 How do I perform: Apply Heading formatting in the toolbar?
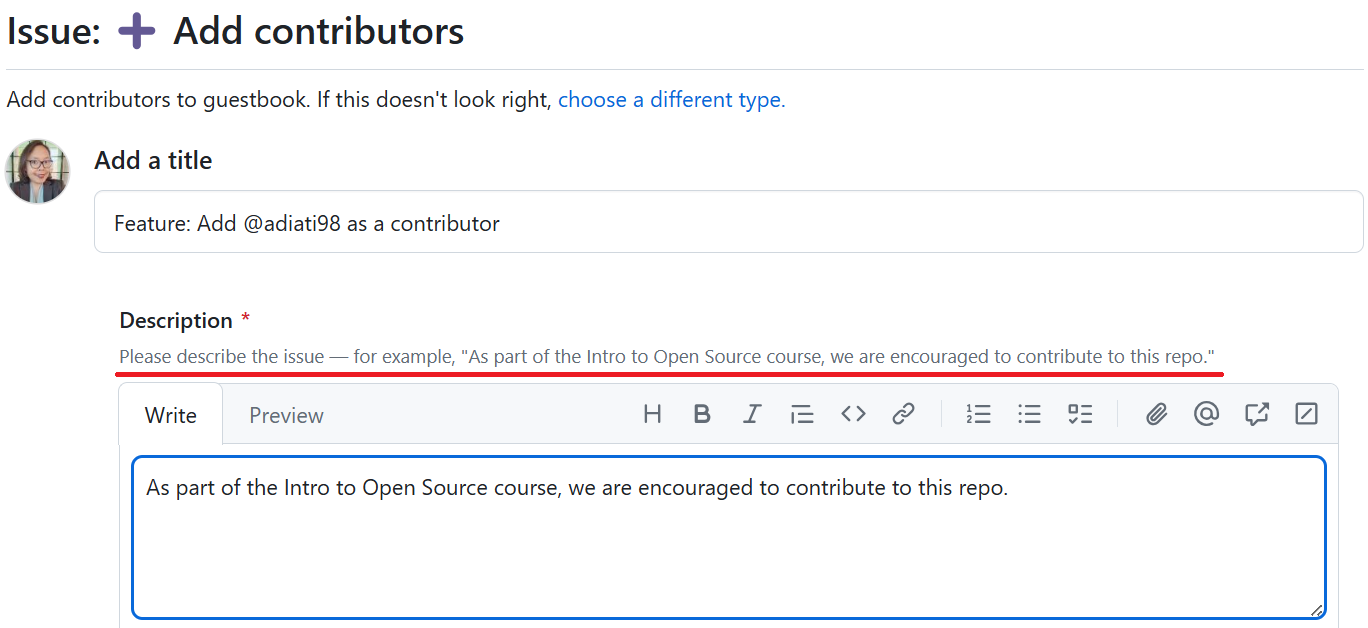652,413
